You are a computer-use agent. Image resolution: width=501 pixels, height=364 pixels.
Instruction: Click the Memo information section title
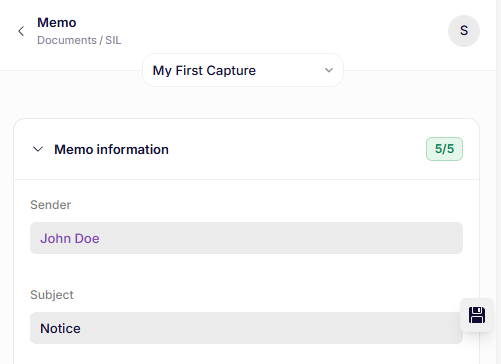tap(111, 149)
